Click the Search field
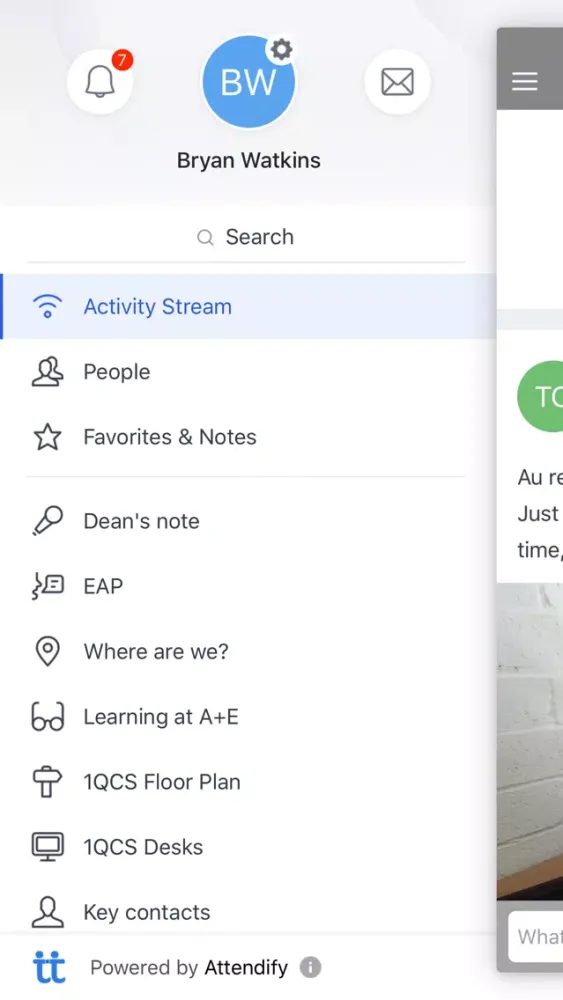 [245, 237]
